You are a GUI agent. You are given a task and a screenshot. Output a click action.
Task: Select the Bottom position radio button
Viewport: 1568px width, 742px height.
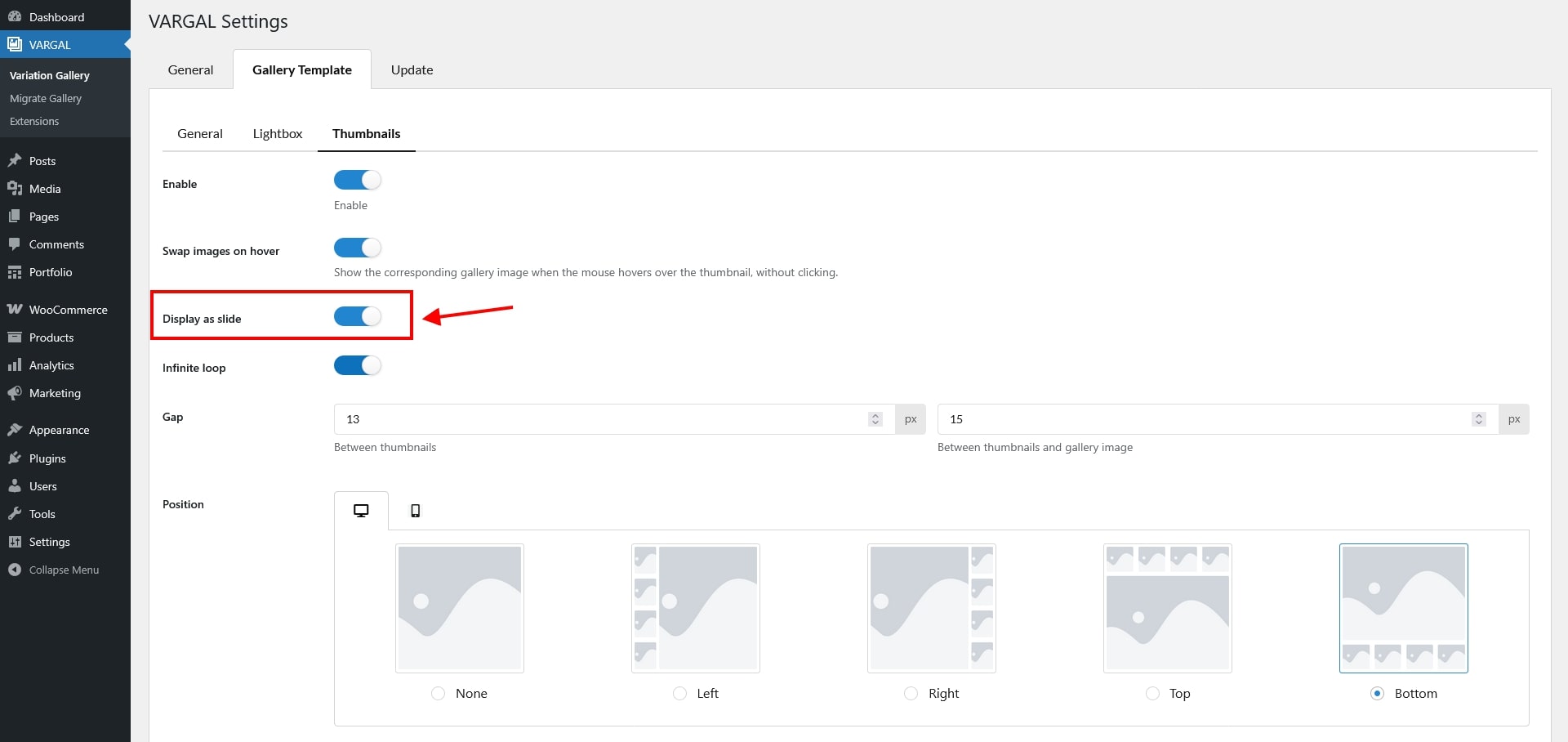click(x=1378, y=694)
